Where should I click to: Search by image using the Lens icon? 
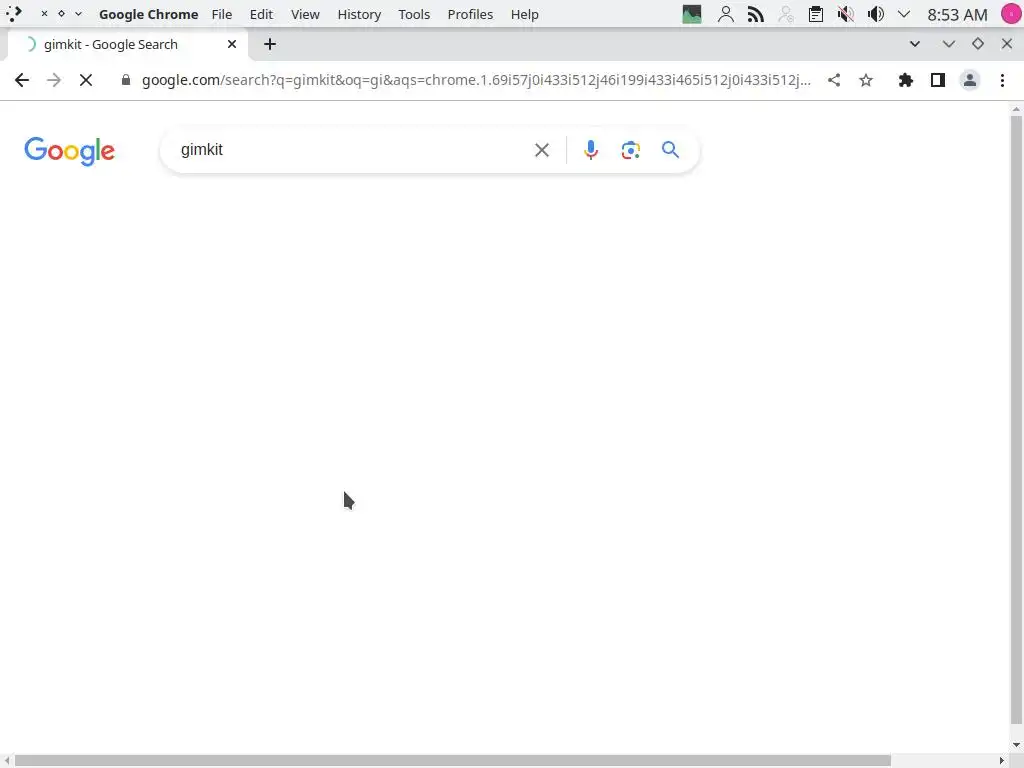click(x=631, y=150)
